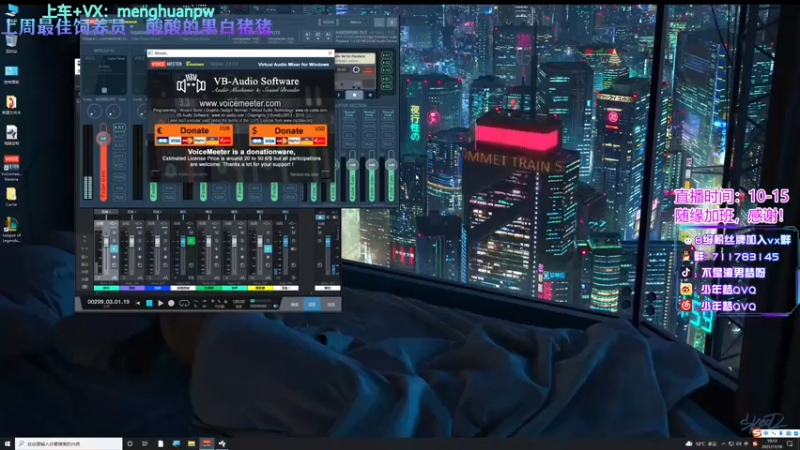Click VBAN button in Voicemeeter header
Image resolution: width=800 pixels, height=450 pixels.
point(329,22)
